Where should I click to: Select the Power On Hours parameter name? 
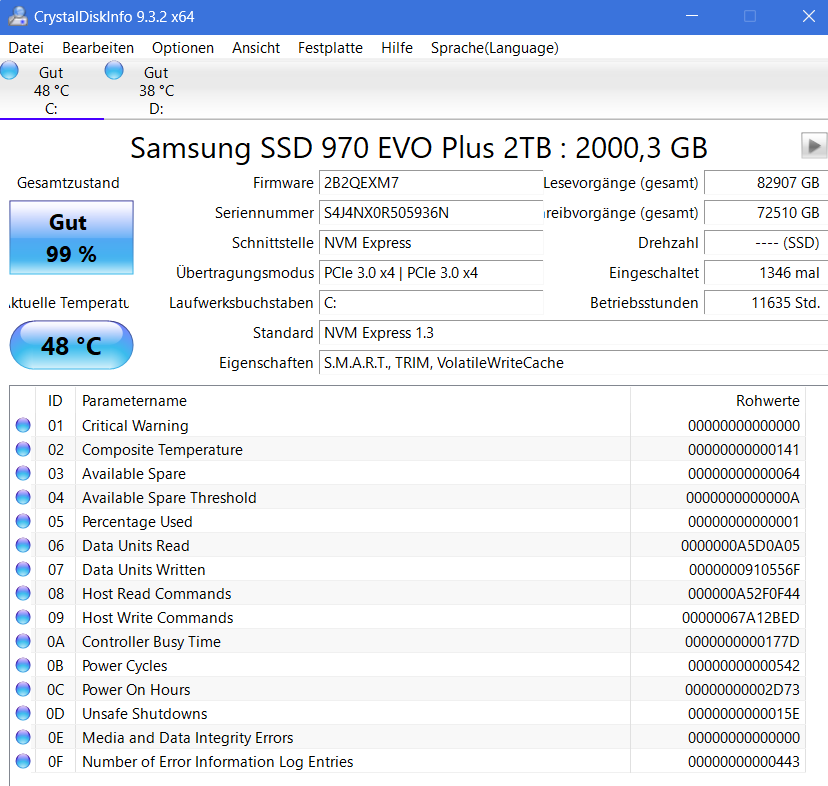(x=136, y=690)
